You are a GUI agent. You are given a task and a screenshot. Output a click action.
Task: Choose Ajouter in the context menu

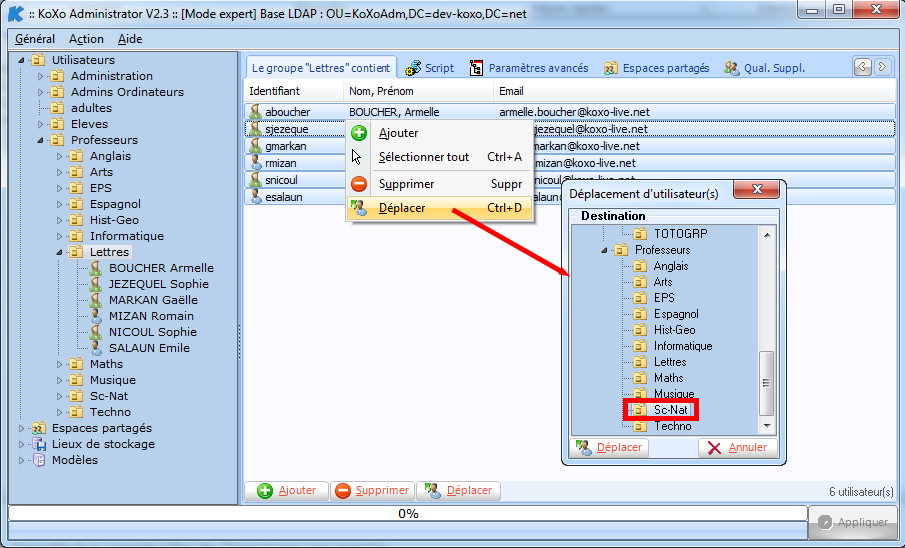439,133
